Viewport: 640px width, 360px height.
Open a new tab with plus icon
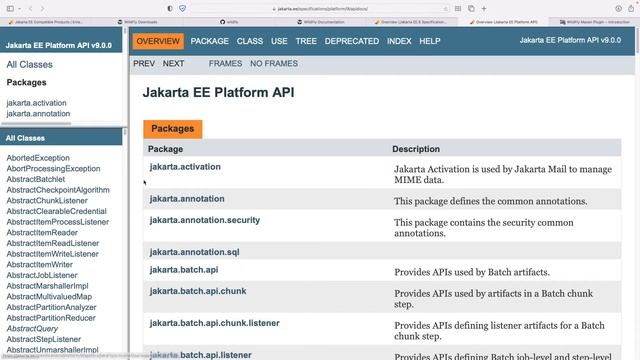tap(484, 9)
